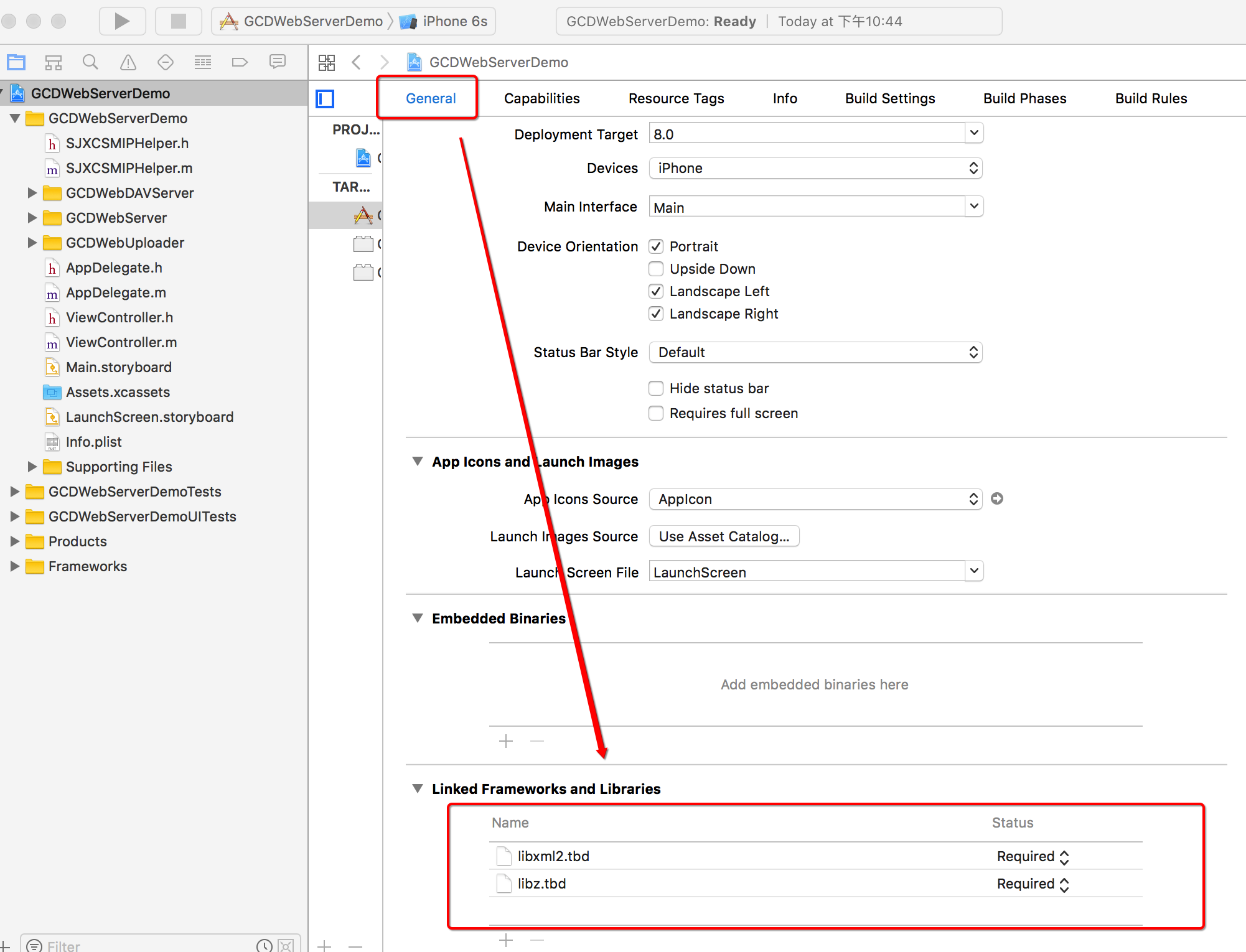
Task: Click the search navigator icon
Action: click(90, 62)
